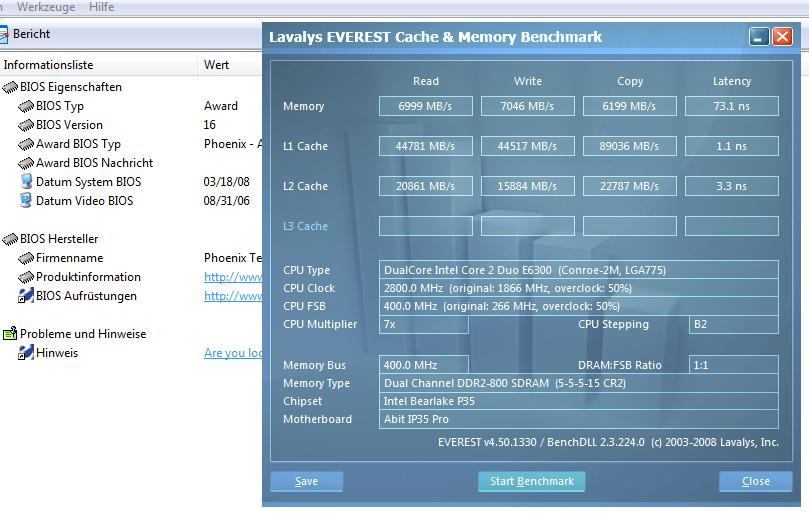Viewport: 809px width, 516px height.
Task: Click the Motherboard field Abit IP35 Pro
Action: point(578,420)
